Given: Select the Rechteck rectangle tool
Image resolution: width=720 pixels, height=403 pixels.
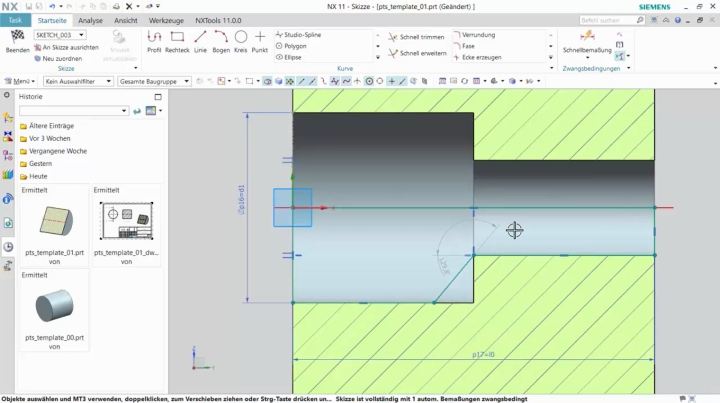Looking at the screenshot, I should pos(177,38).
